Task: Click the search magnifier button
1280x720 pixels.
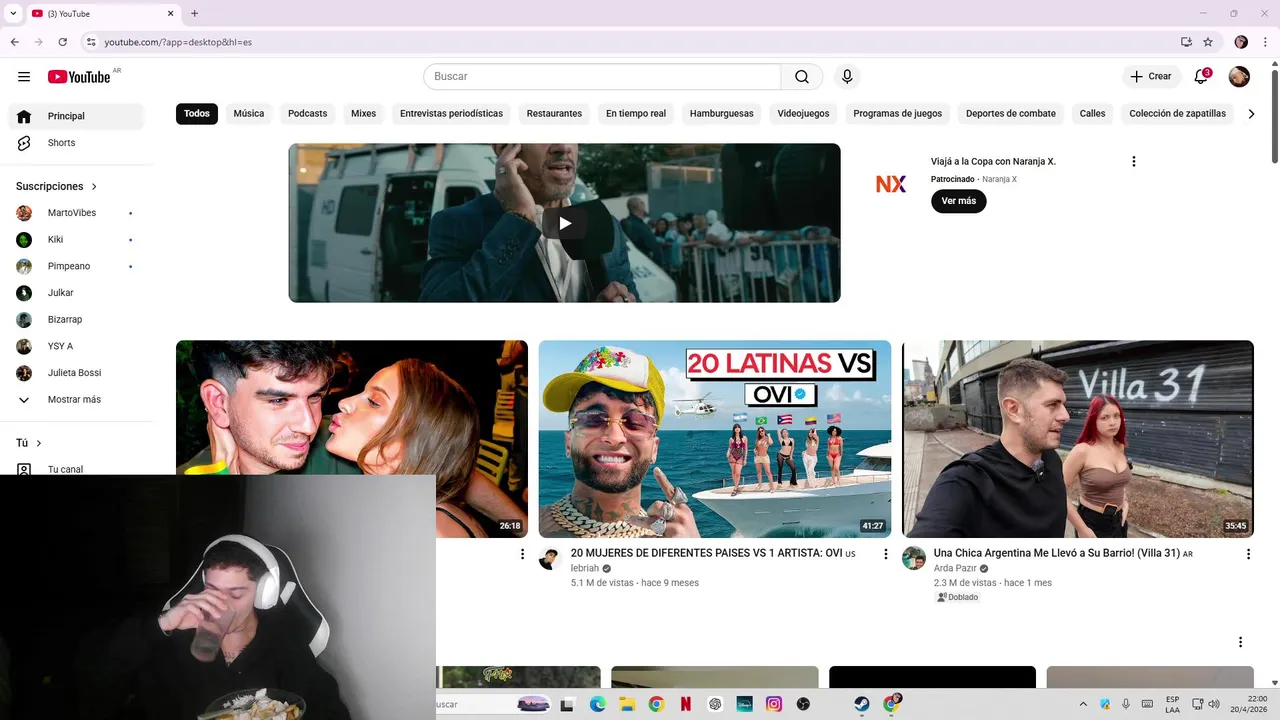Action: [x=802, y=77]
